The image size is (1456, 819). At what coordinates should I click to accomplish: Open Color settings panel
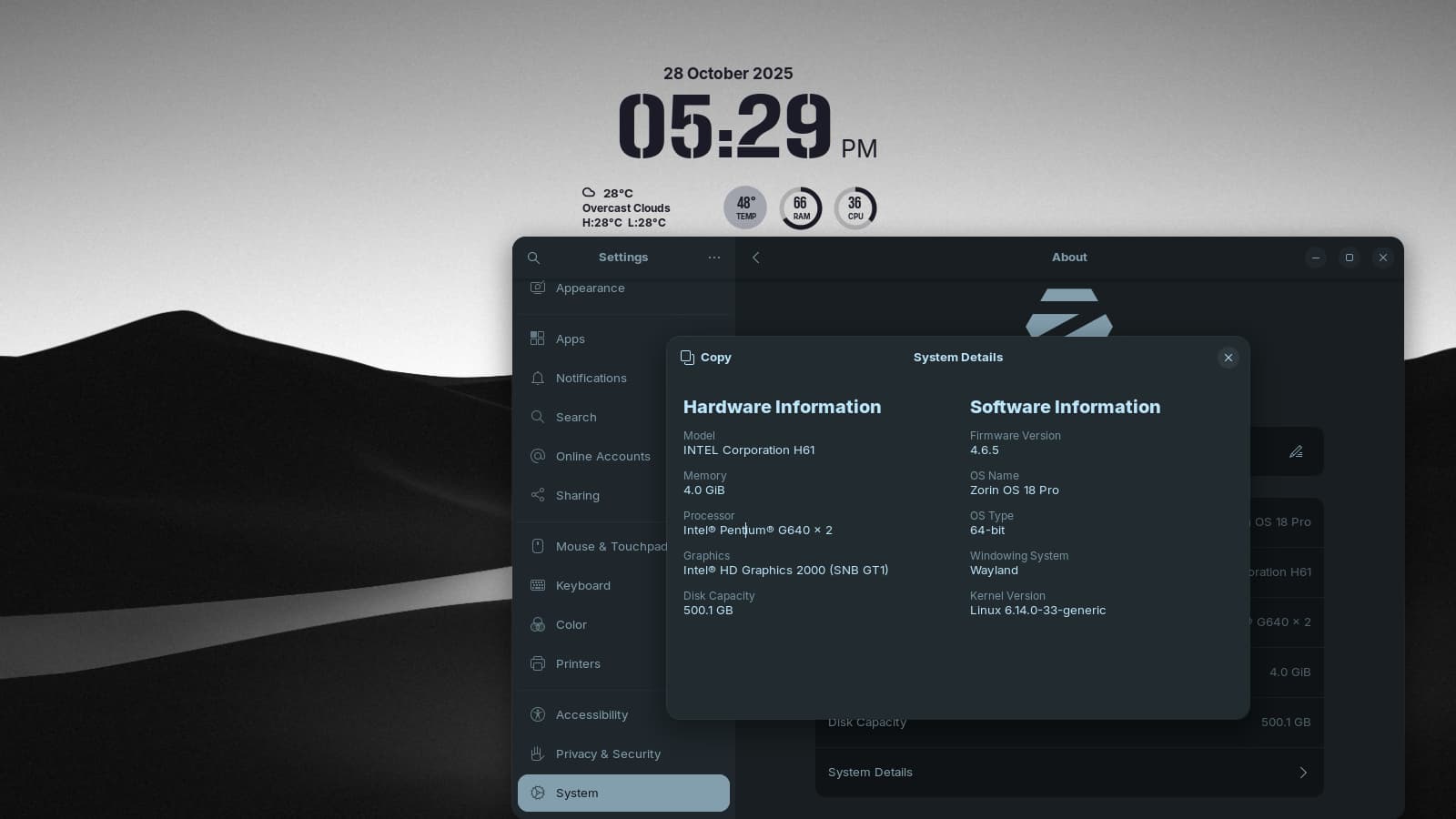point(571,624)
